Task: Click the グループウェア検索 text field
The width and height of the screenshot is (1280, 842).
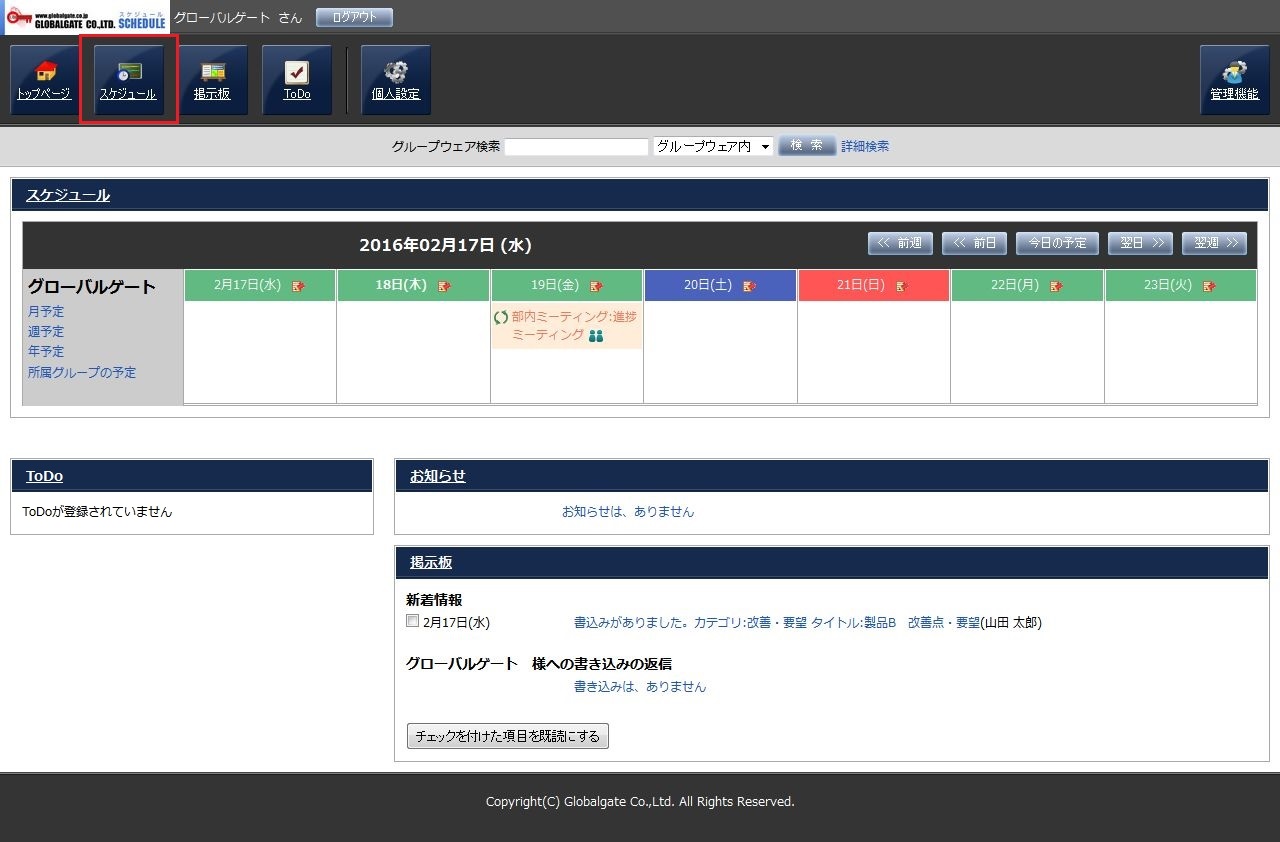Action: coord(576,147)
